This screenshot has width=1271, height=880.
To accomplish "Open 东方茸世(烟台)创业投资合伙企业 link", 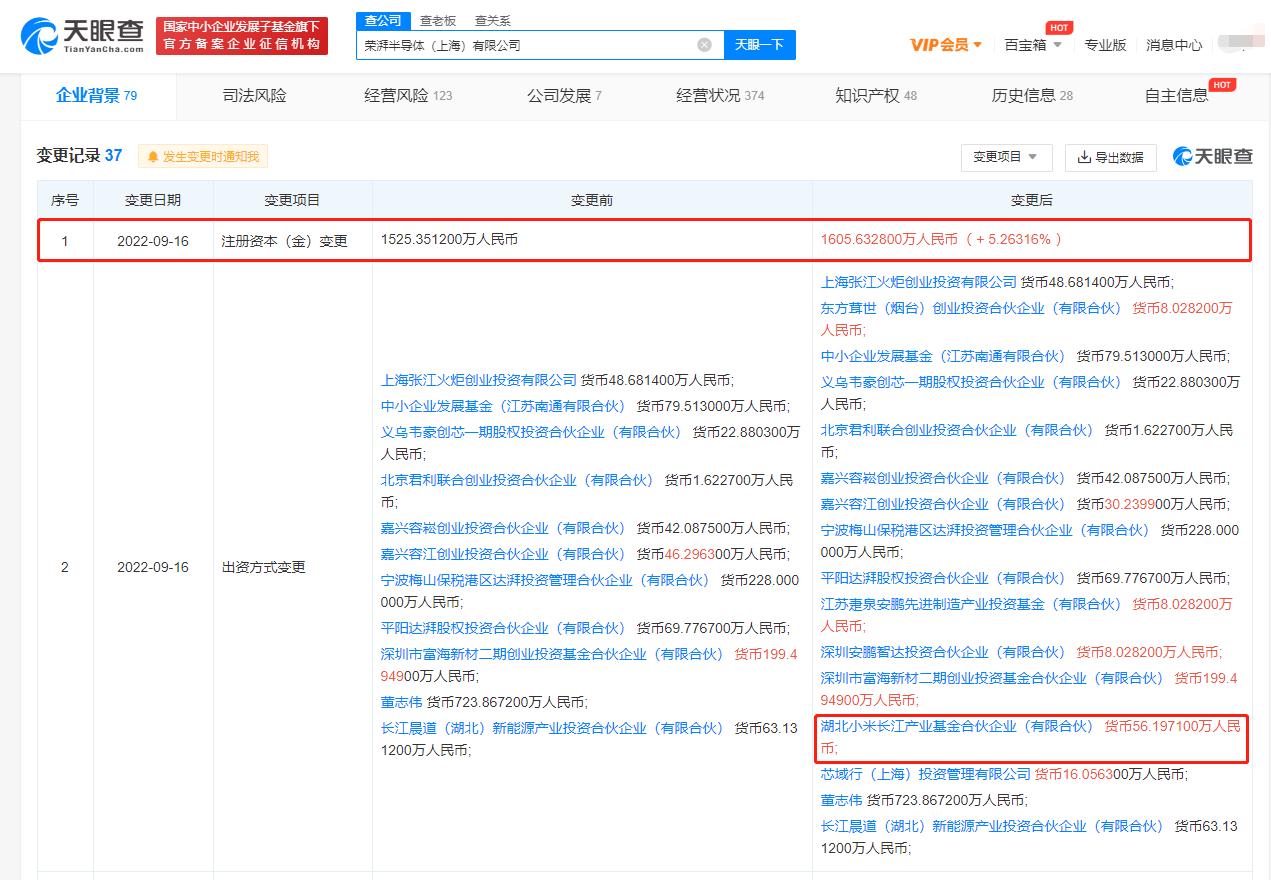I will (x=971, y=308).
